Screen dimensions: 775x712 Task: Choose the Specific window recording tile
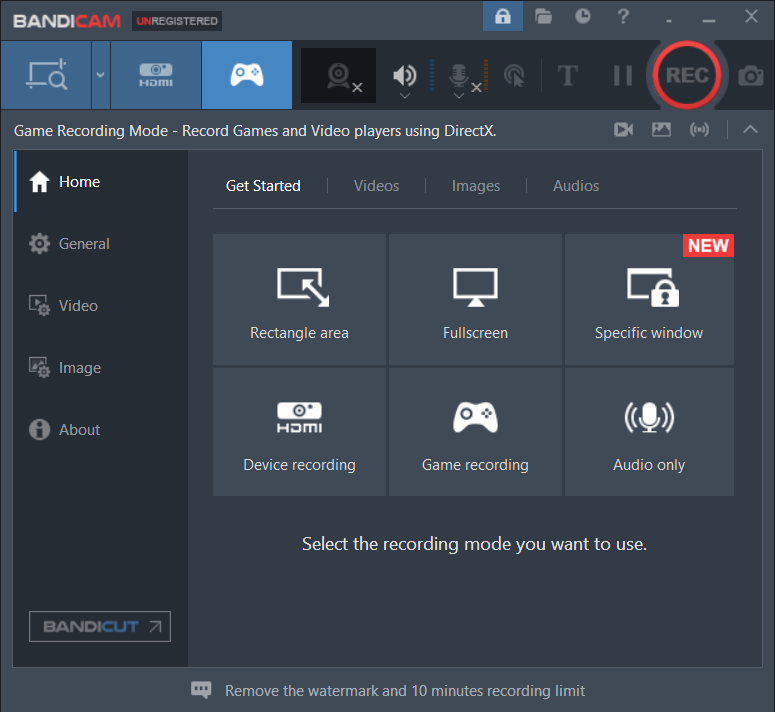(x=649, y=299)
